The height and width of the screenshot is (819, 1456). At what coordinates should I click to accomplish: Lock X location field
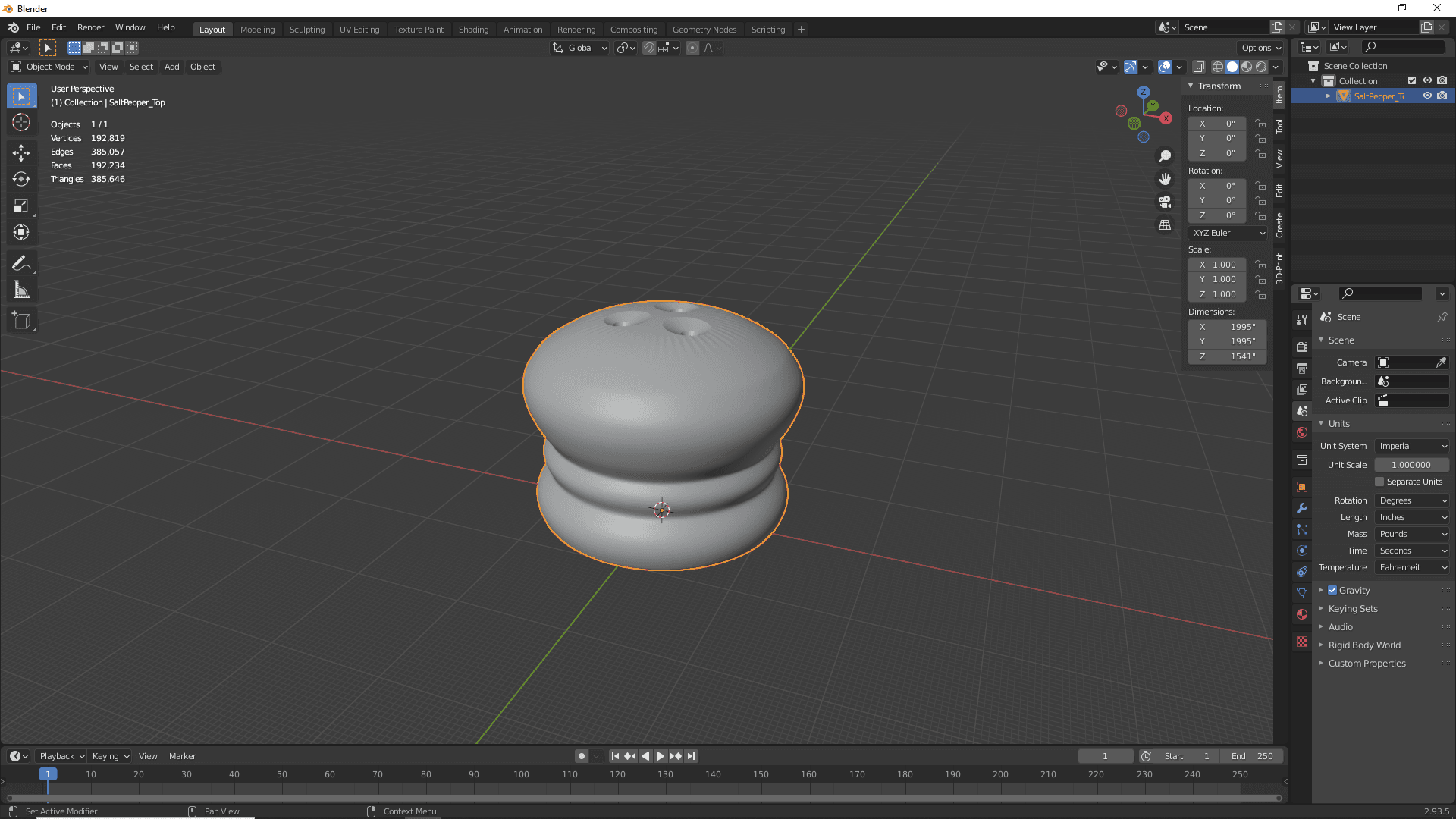pyautogui.click(x=1260, y=124)
